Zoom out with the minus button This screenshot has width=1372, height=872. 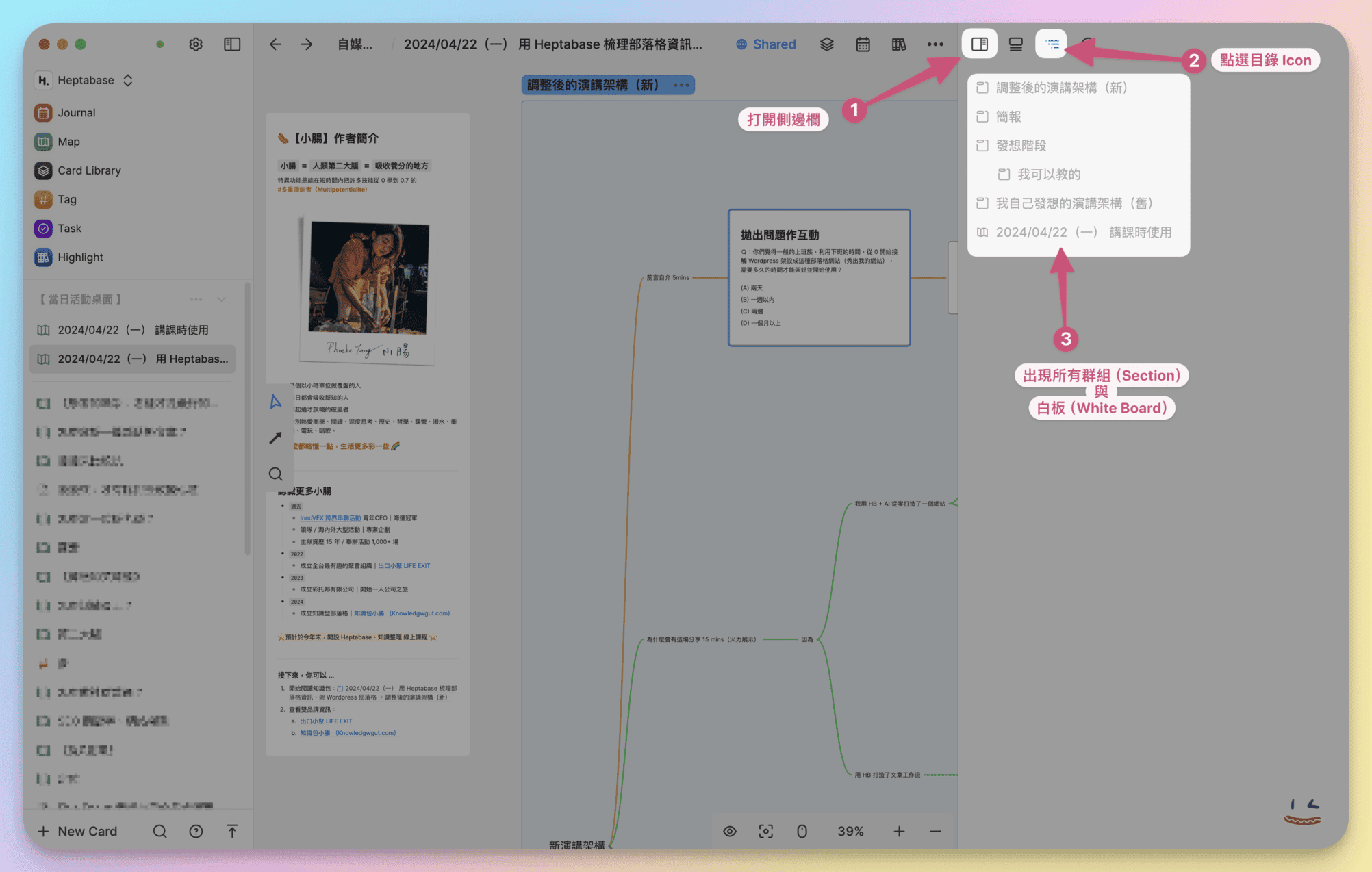[x=935, y=831]
